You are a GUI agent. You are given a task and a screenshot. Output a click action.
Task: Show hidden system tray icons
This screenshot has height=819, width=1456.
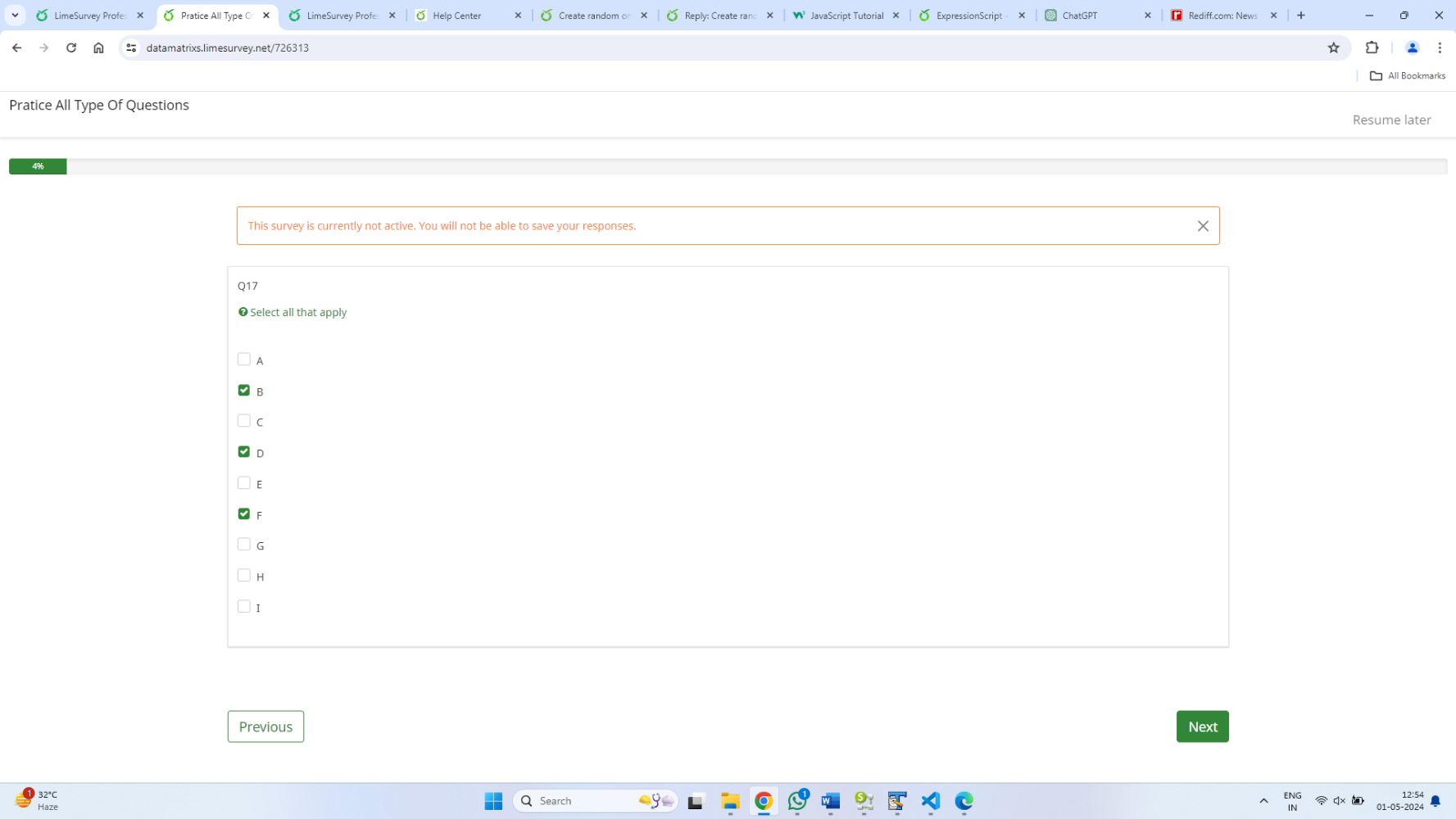(1263, 801)
